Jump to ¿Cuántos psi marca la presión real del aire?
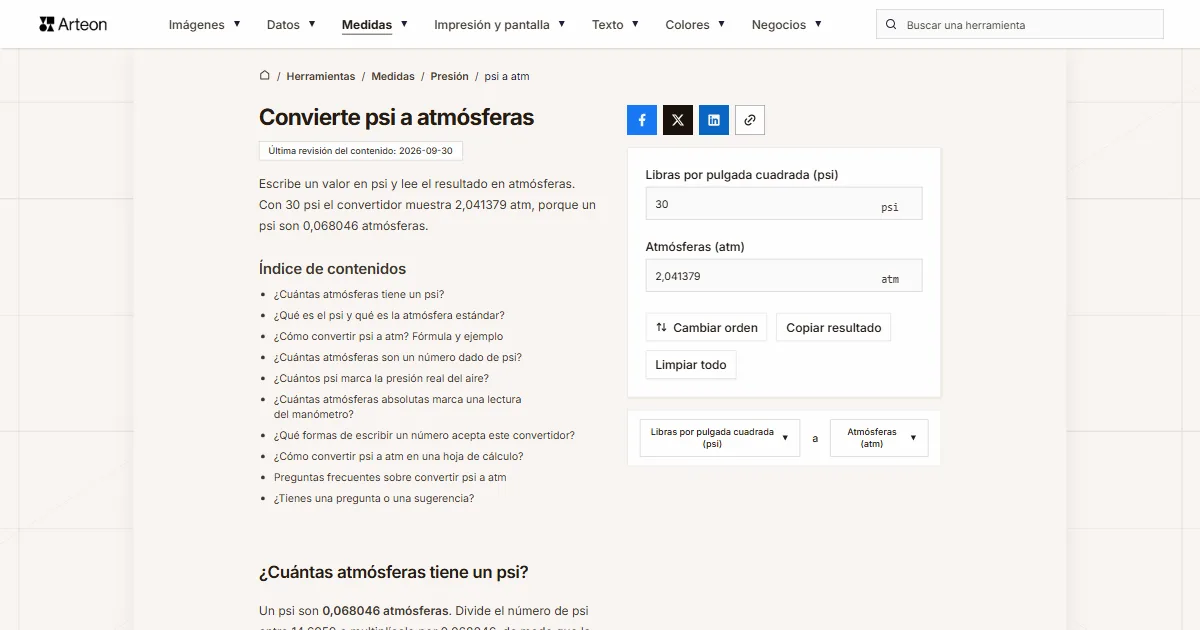Image resolution: width=1200 pixels, height=630 pixels. click(x=381, y=378)
